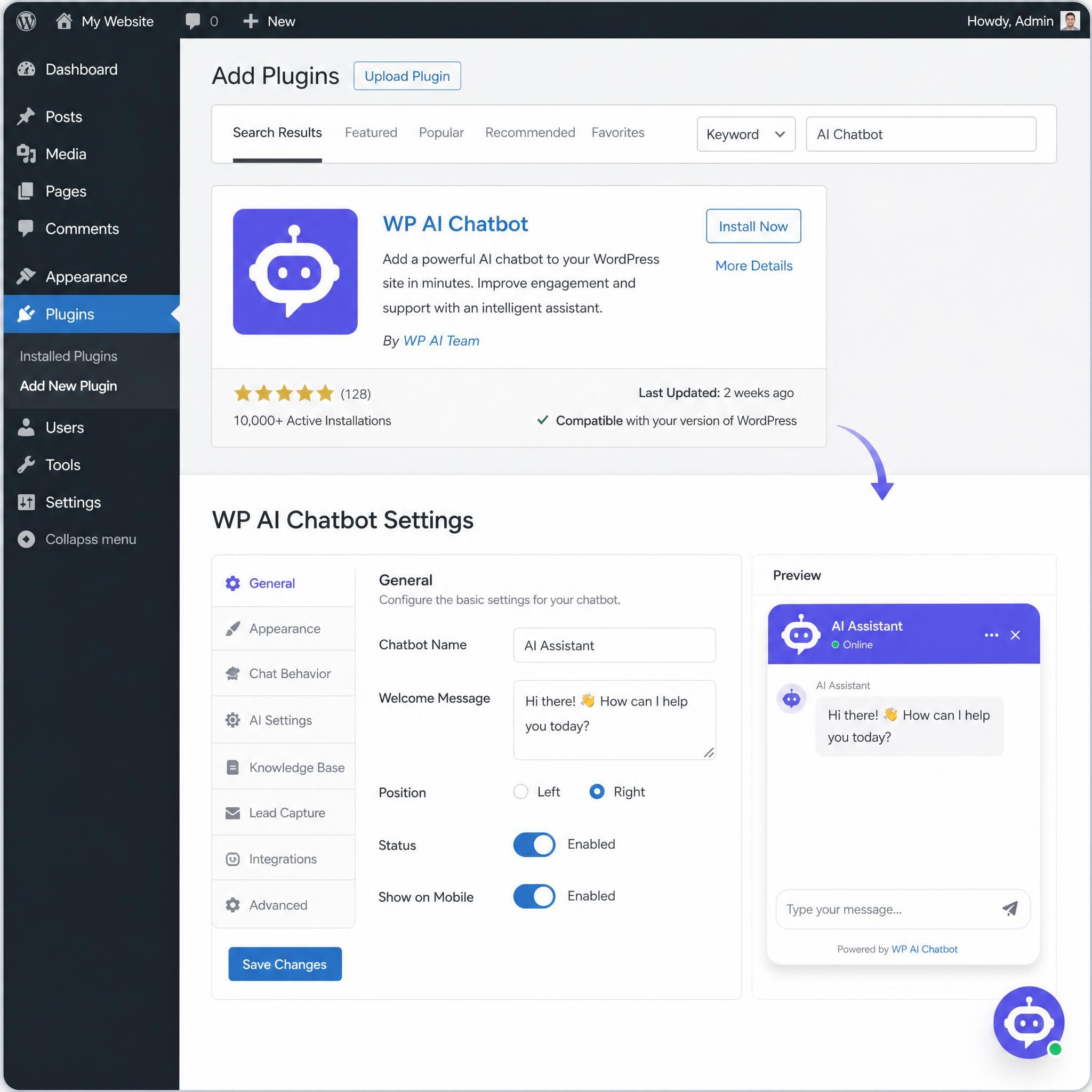Click the General gear icon in settings tabs
This screenshot has width=1092, height=1092.
233,583
